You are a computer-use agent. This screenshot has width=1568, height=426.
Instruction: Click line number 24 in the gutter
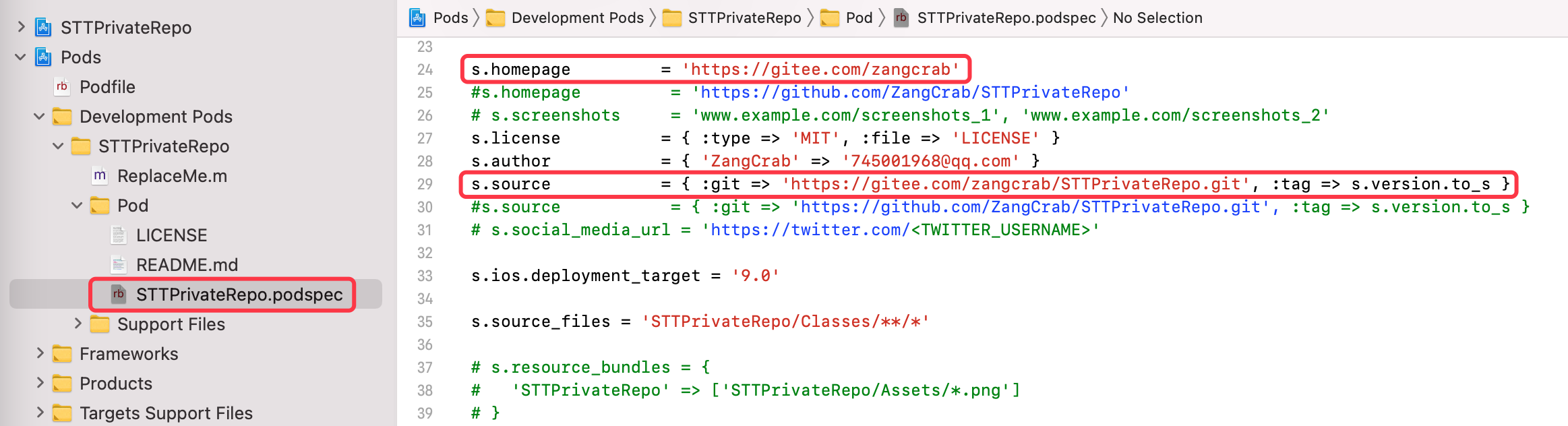point(425,69)
